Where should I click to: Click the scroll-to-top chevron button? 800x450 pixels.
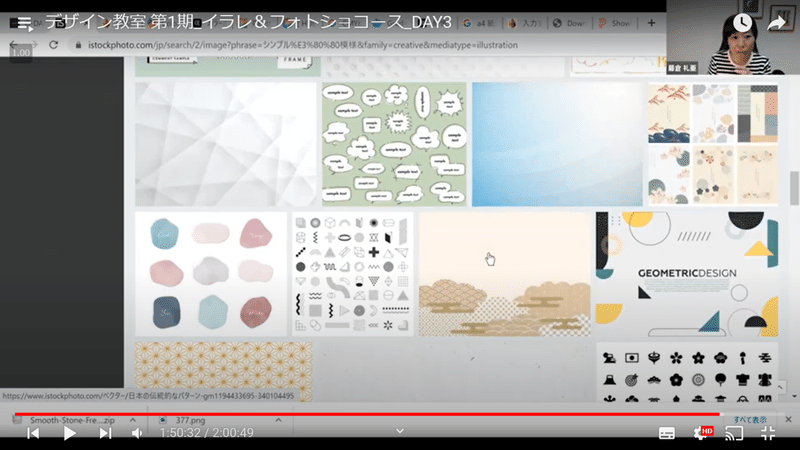(780, 387)
